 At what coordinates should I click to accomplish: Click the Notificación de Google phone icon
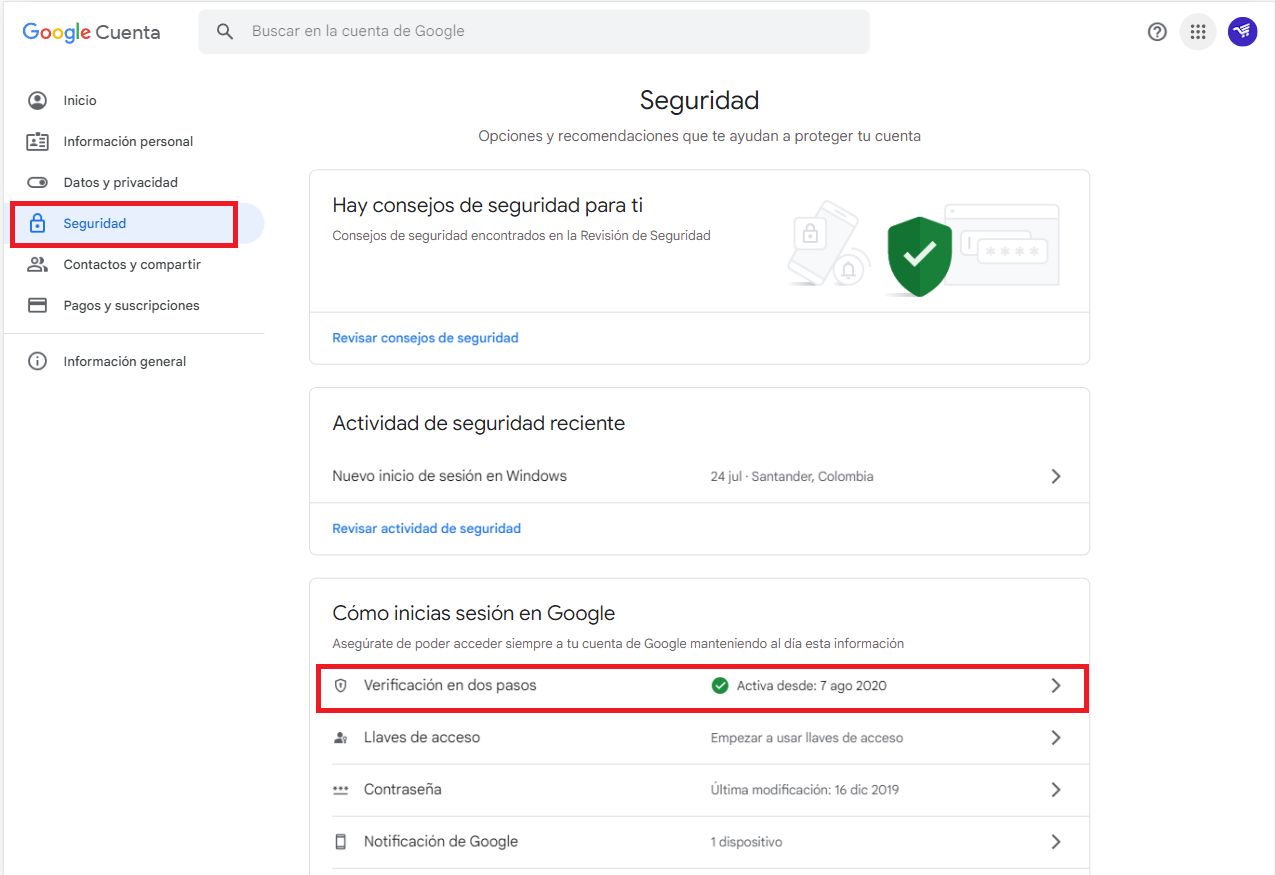(x=341, y=842)
